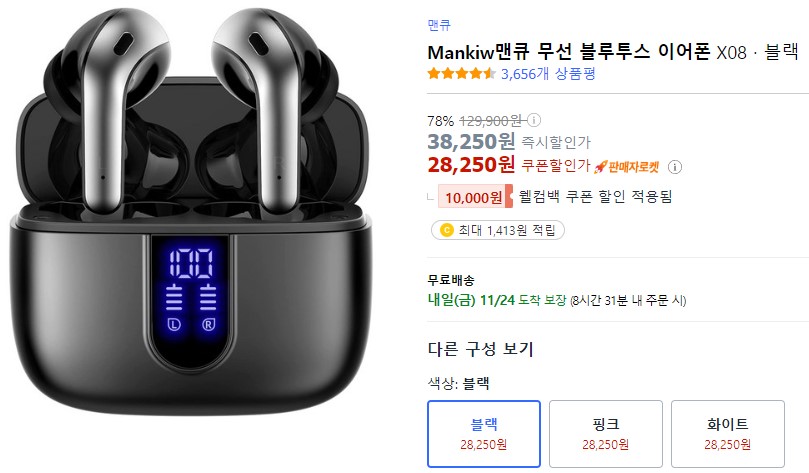Image resolution: width=809 pixels, height=473 pixels.
Task: Click the 38,250원 즉시할인가 price
Action: [471, 141]
